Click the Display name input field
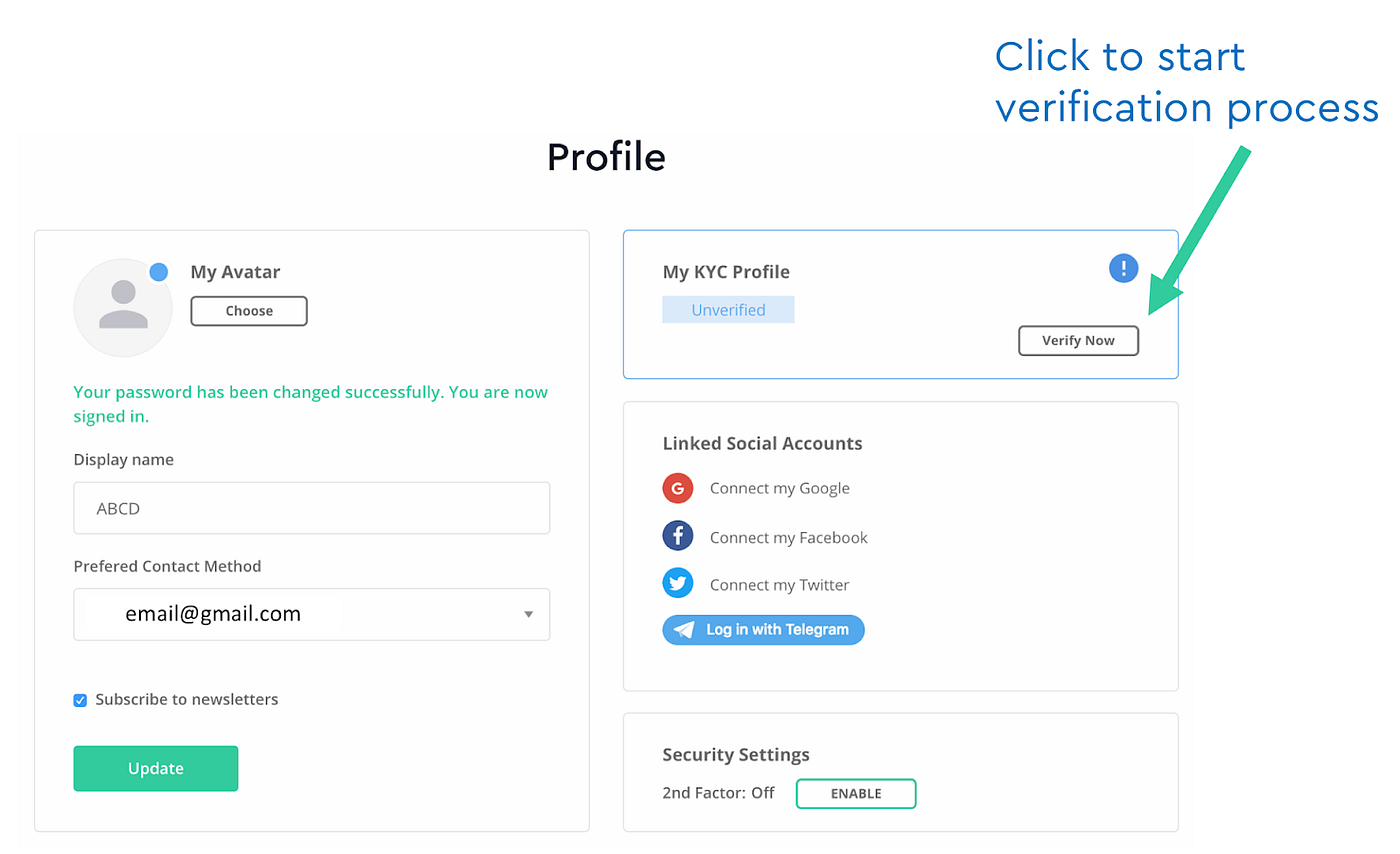The image size is (1400, 854). click(312, 508)
